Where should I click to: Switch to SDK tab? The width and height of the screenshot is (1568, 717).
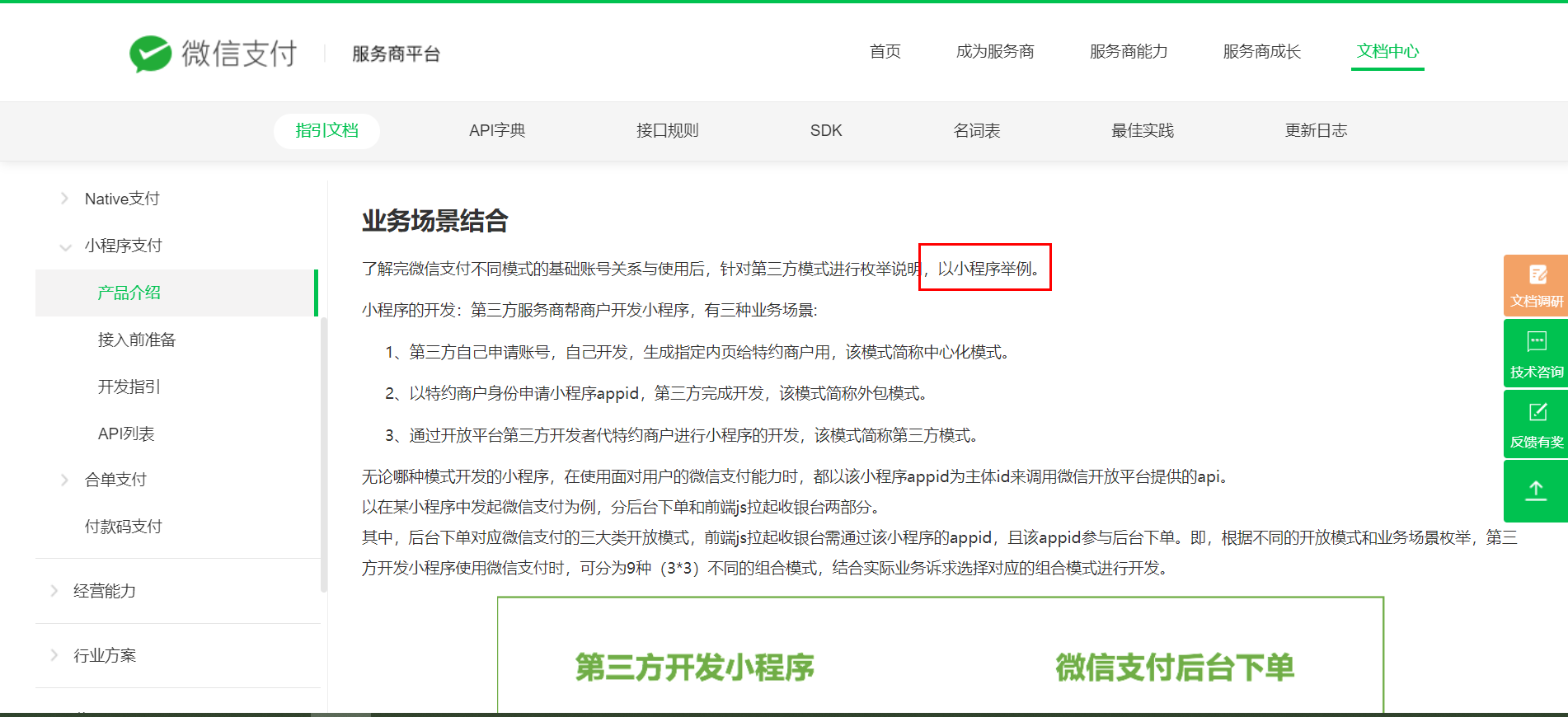(826, 131)
